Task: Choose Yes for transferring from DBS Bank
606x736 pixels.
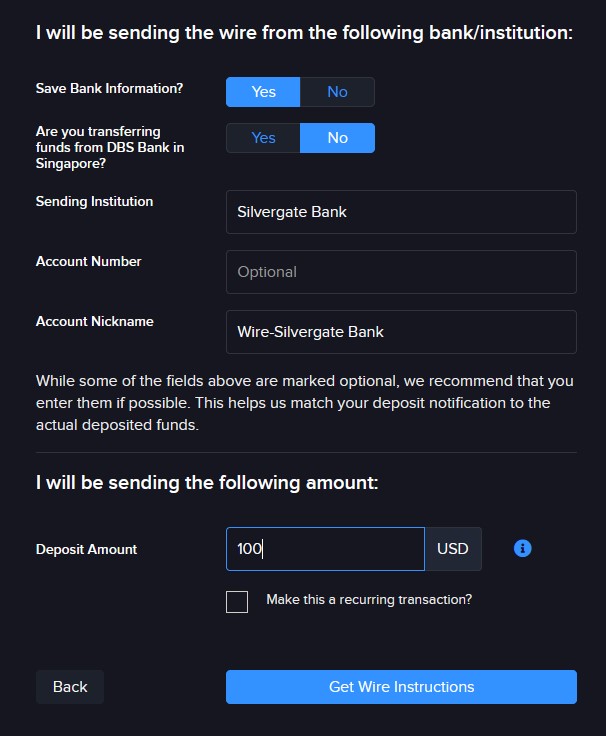Action: pyautogui.click(x=263, y=138)
